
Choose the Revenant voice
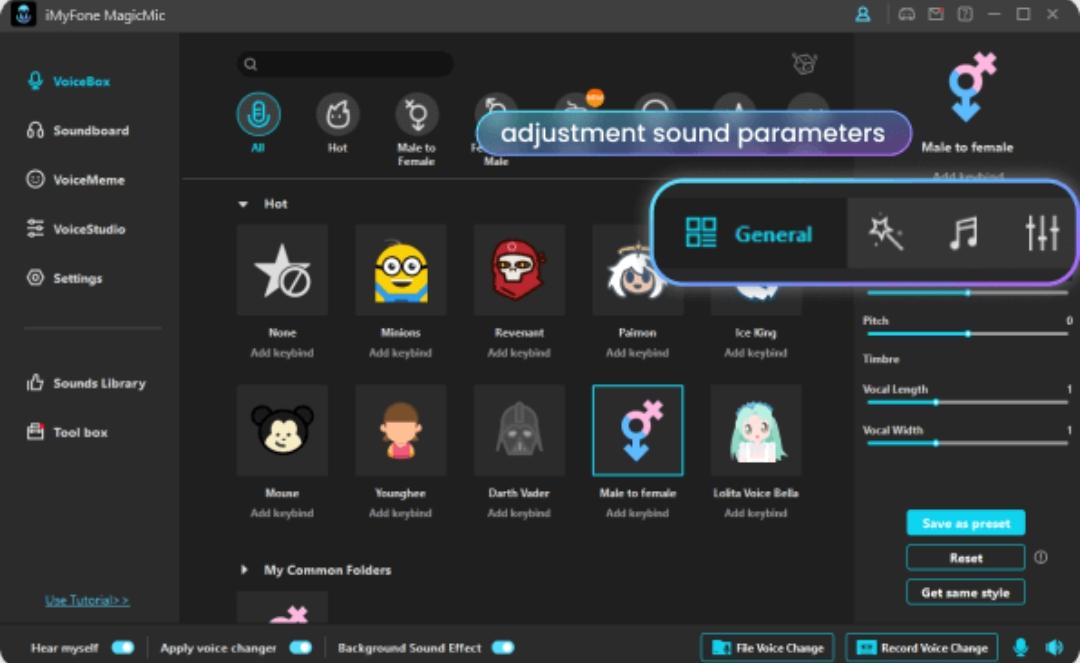(519, 270)
